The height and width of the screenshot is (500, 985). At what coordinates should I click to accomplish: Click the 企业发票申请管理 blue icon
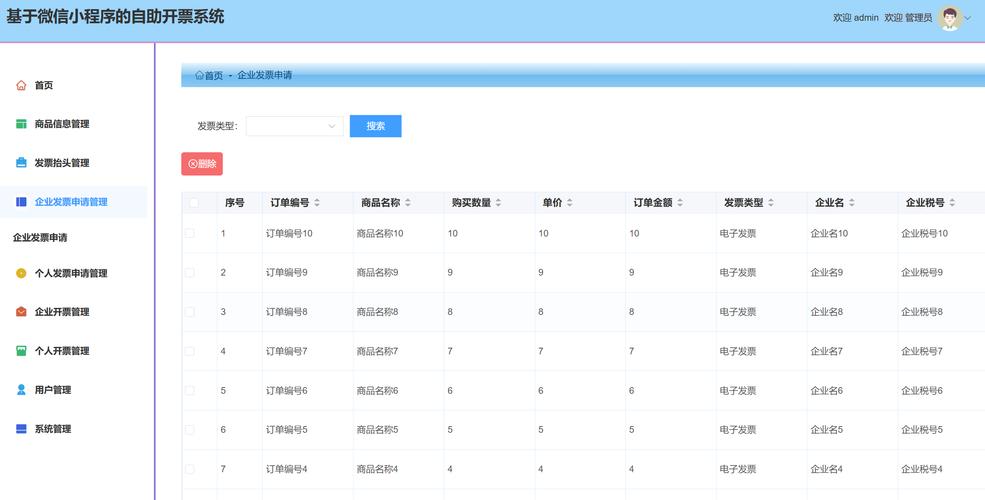pos(21,202)
